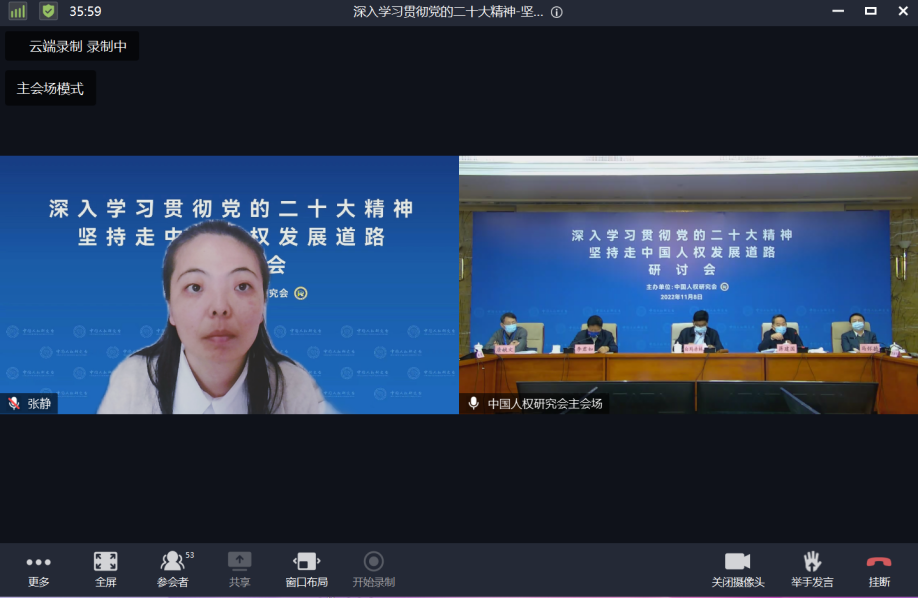
Task: Click the 主会场模式 mode label
Action: coord(50,88)
